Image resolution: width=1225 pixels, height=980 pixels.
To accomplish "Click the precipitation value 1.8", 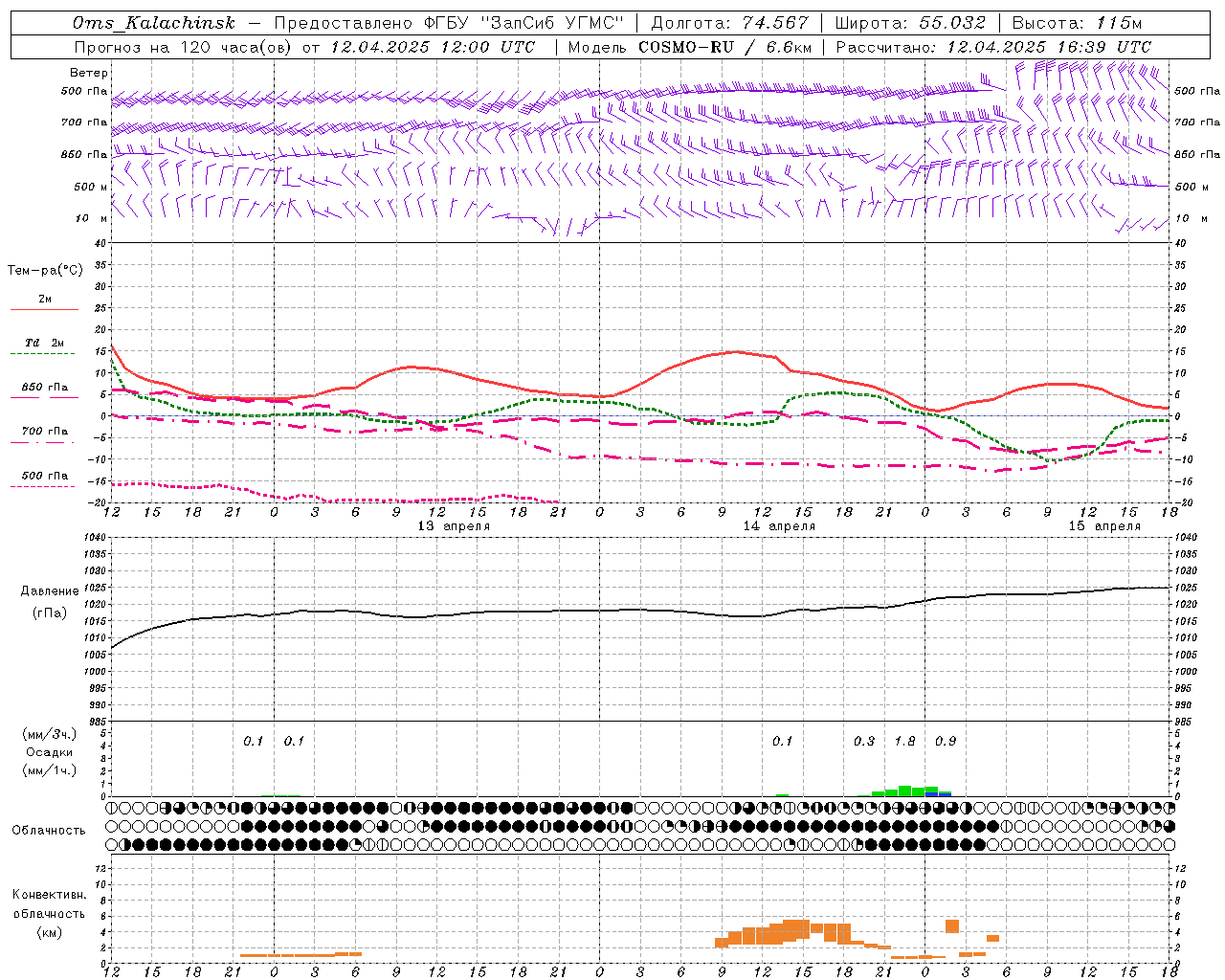I will click(x=904, y=741).
